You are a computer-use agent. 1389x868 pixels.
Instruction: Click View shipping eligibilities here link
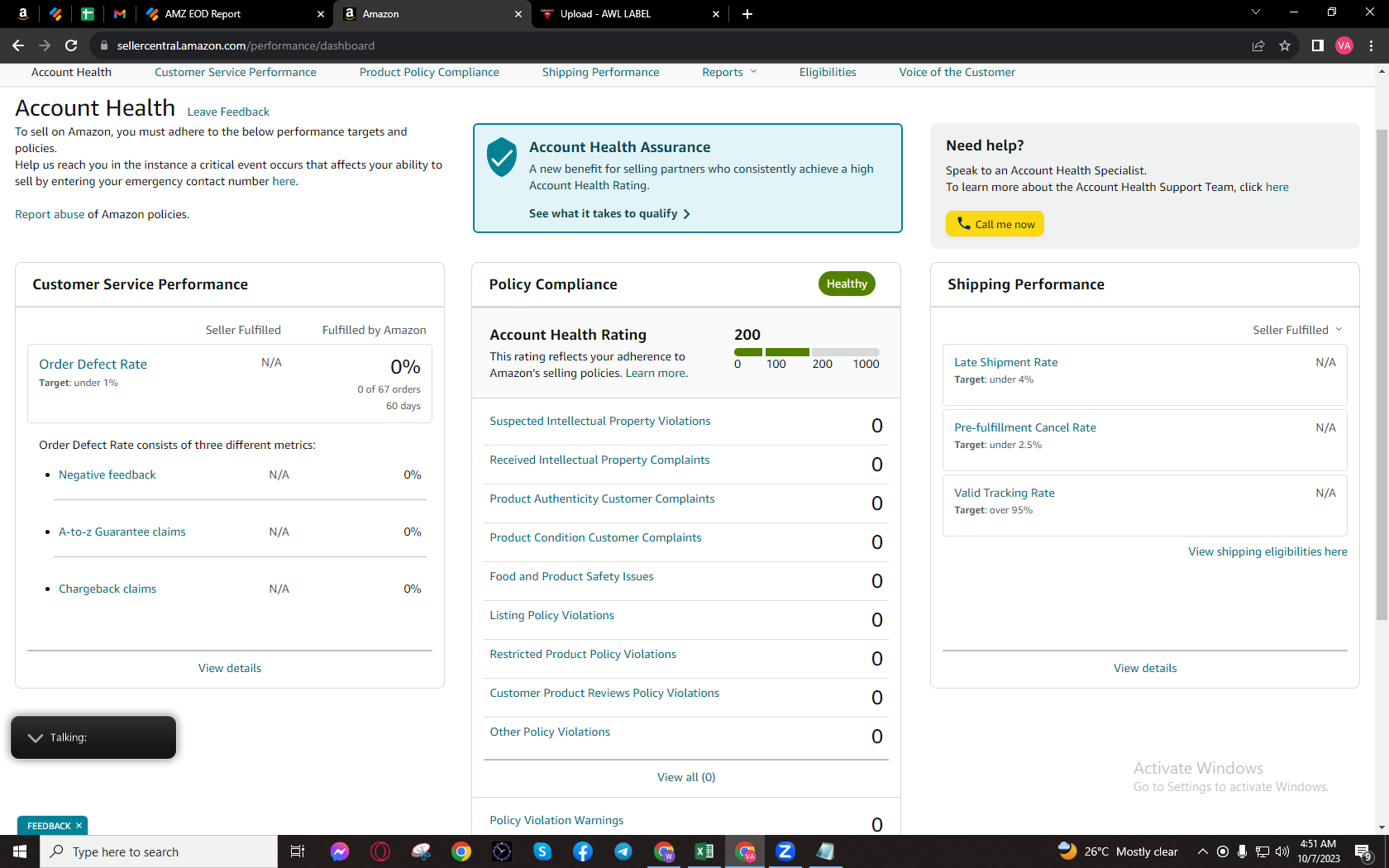pos(1268,551)
